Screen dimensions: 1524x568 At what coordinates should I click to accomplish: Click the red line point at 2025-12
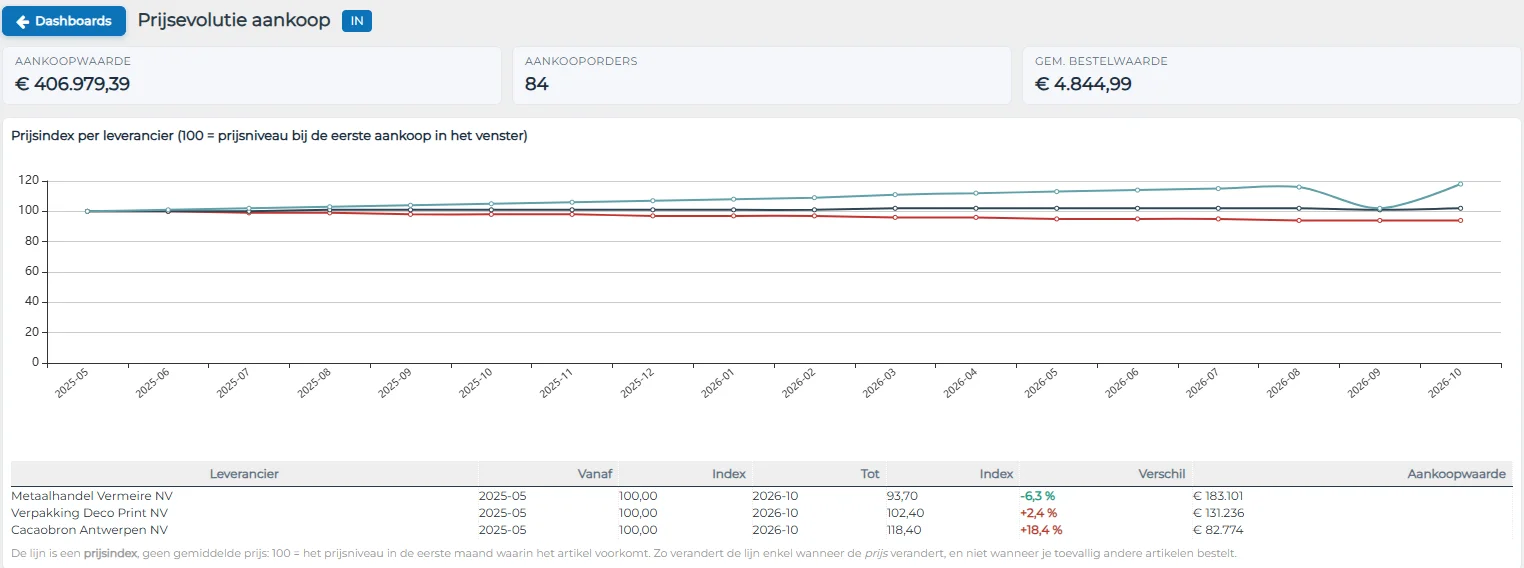653,215
